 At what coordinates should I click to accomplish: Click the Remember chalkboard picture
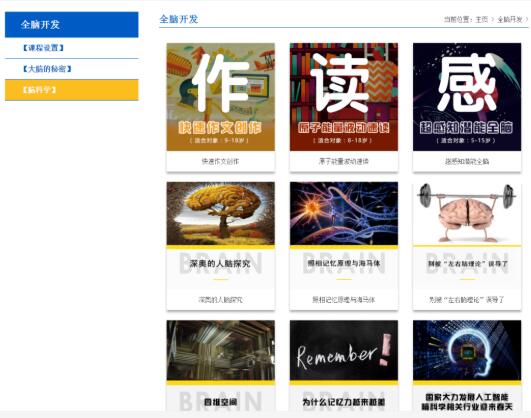coord(344,350)
